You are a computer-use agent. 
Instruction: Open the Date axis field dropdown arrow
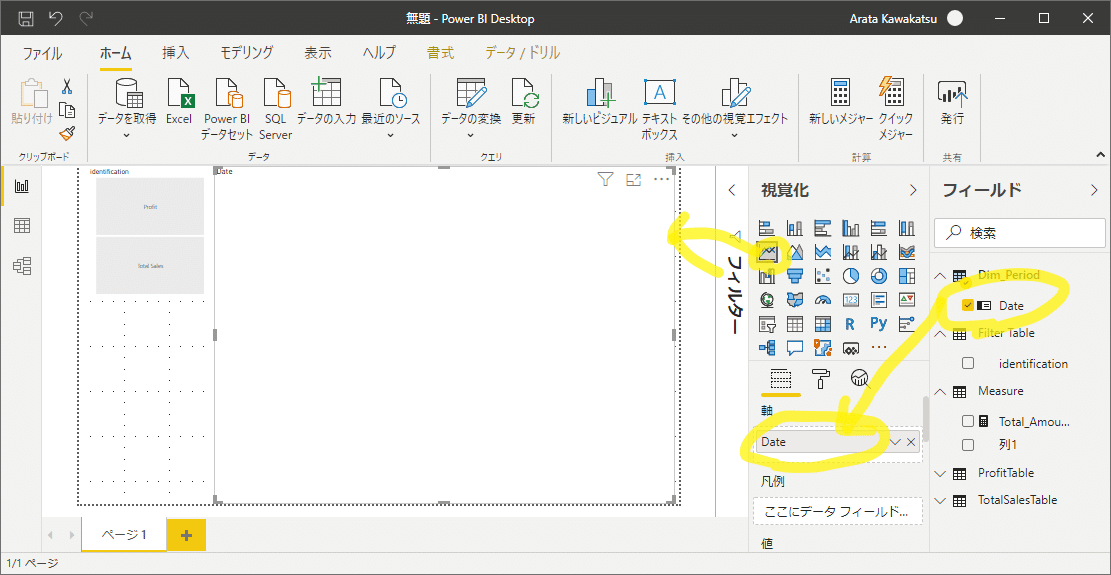(896, 442)
